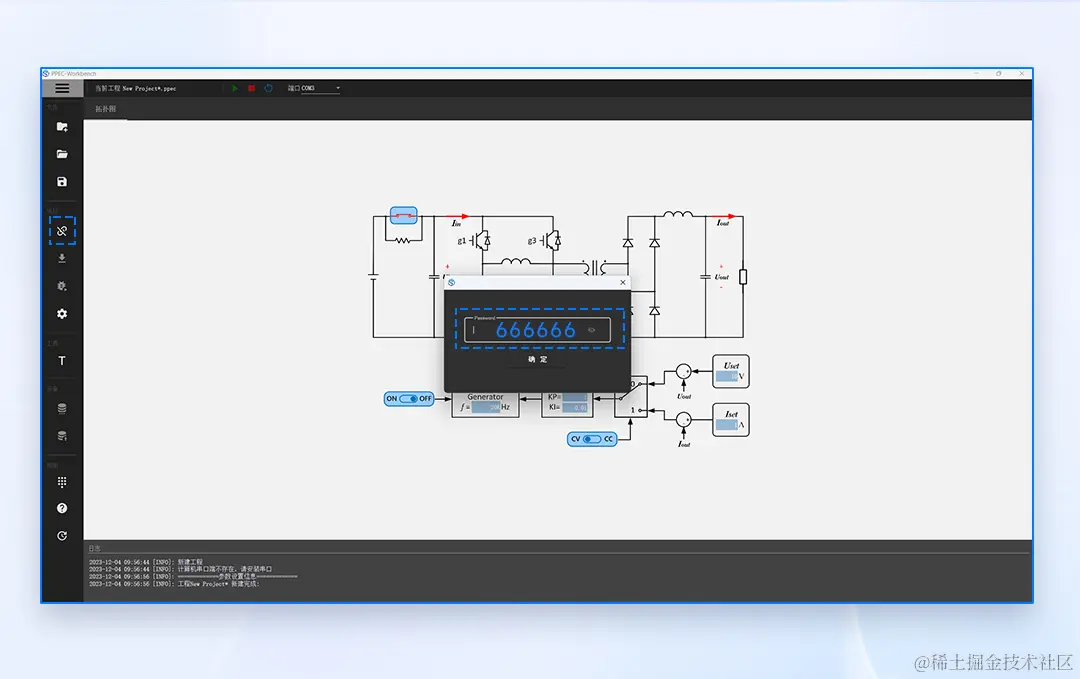Stop with the red square button

tap(251, 88)
